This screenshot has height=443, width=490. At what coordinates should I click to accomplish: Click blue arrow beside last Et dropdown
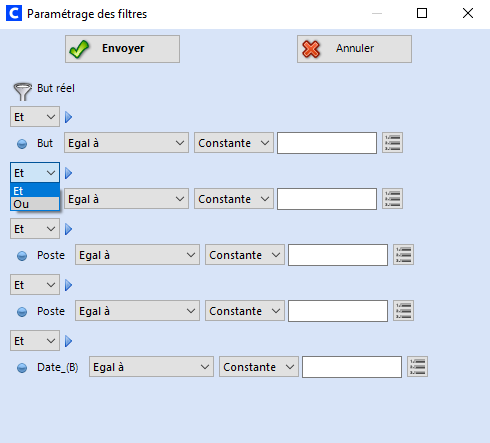click(68, 341)
